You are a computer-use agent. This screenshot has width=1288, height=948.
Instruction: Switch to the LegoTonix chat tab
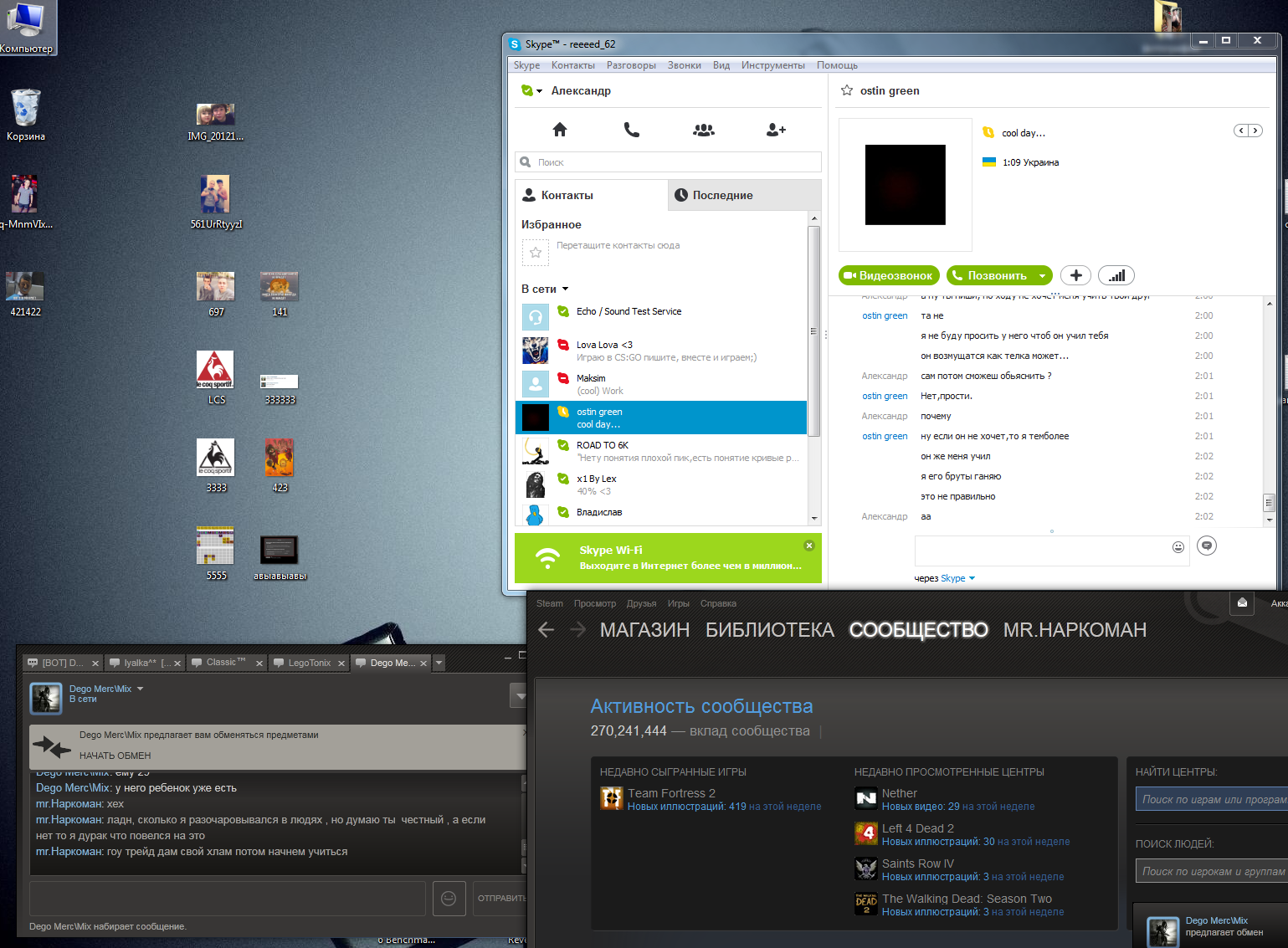pos(309,663)
